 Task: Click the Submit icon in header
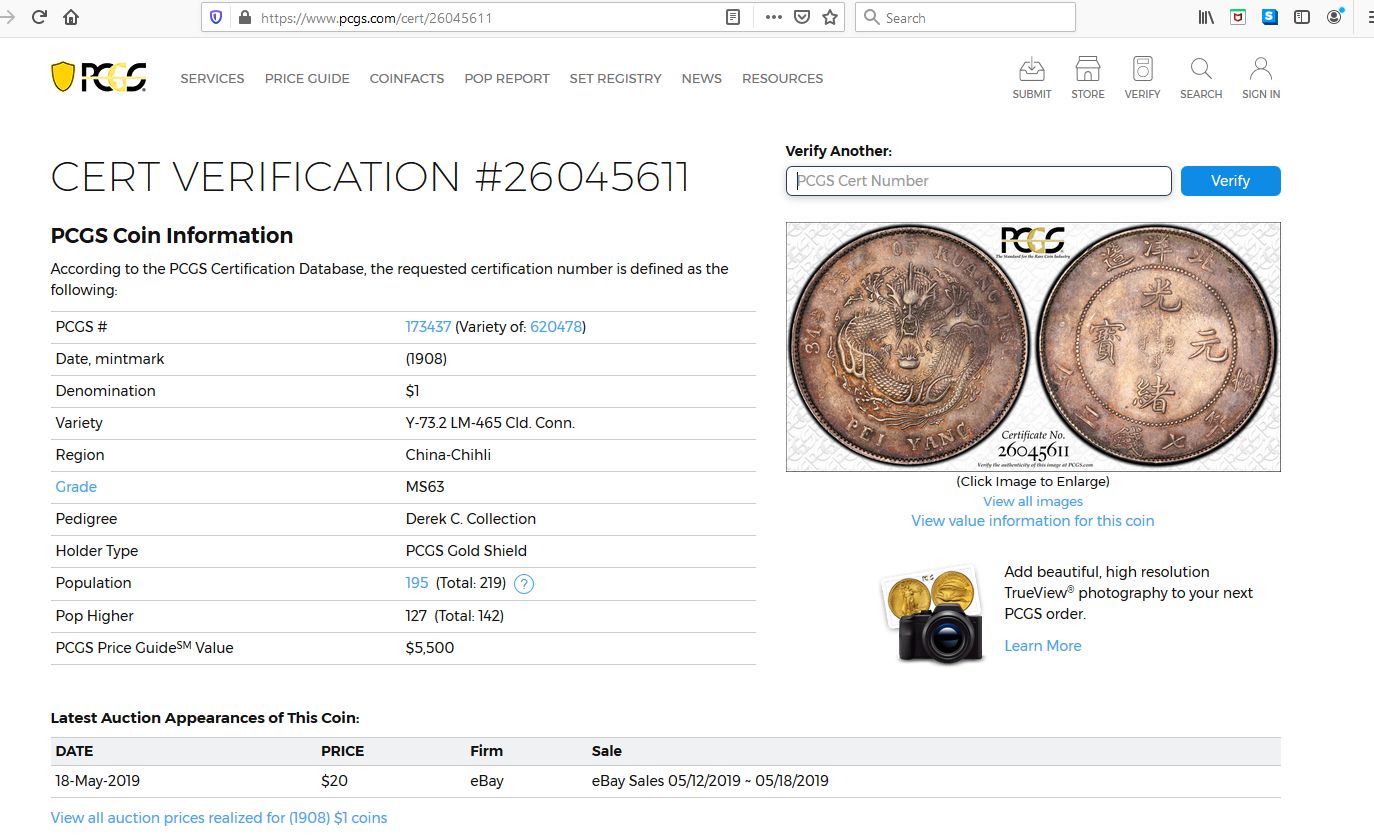pos(1031,70)
